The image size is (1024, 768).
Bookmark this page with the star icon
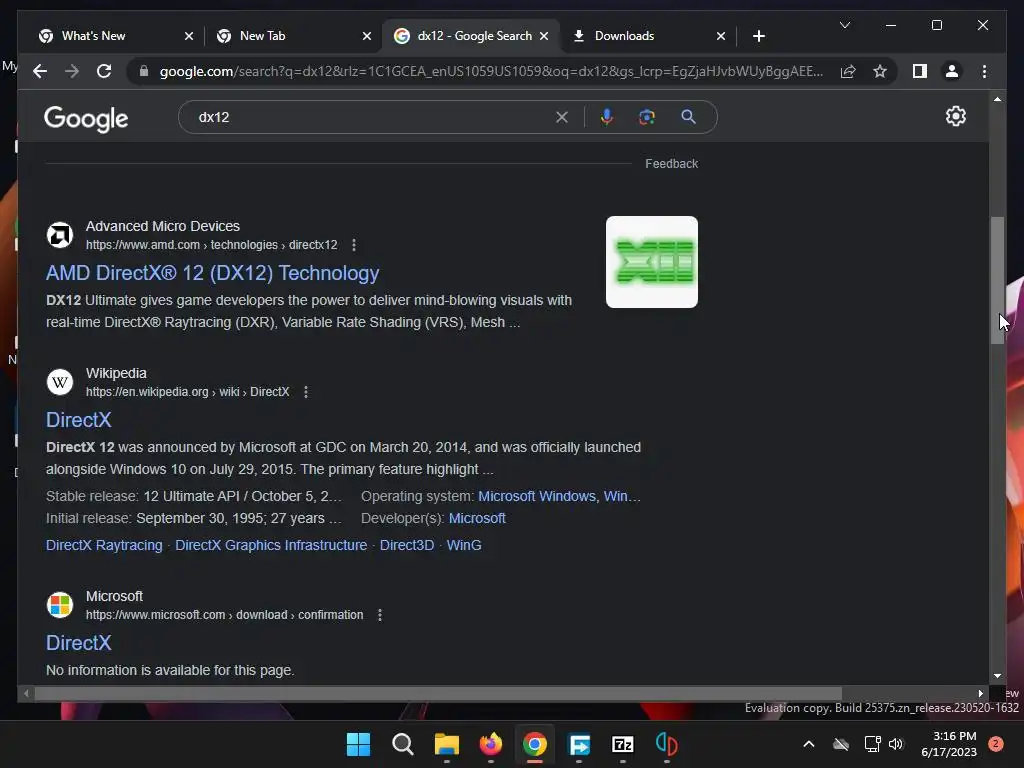[x=880, y=71]
